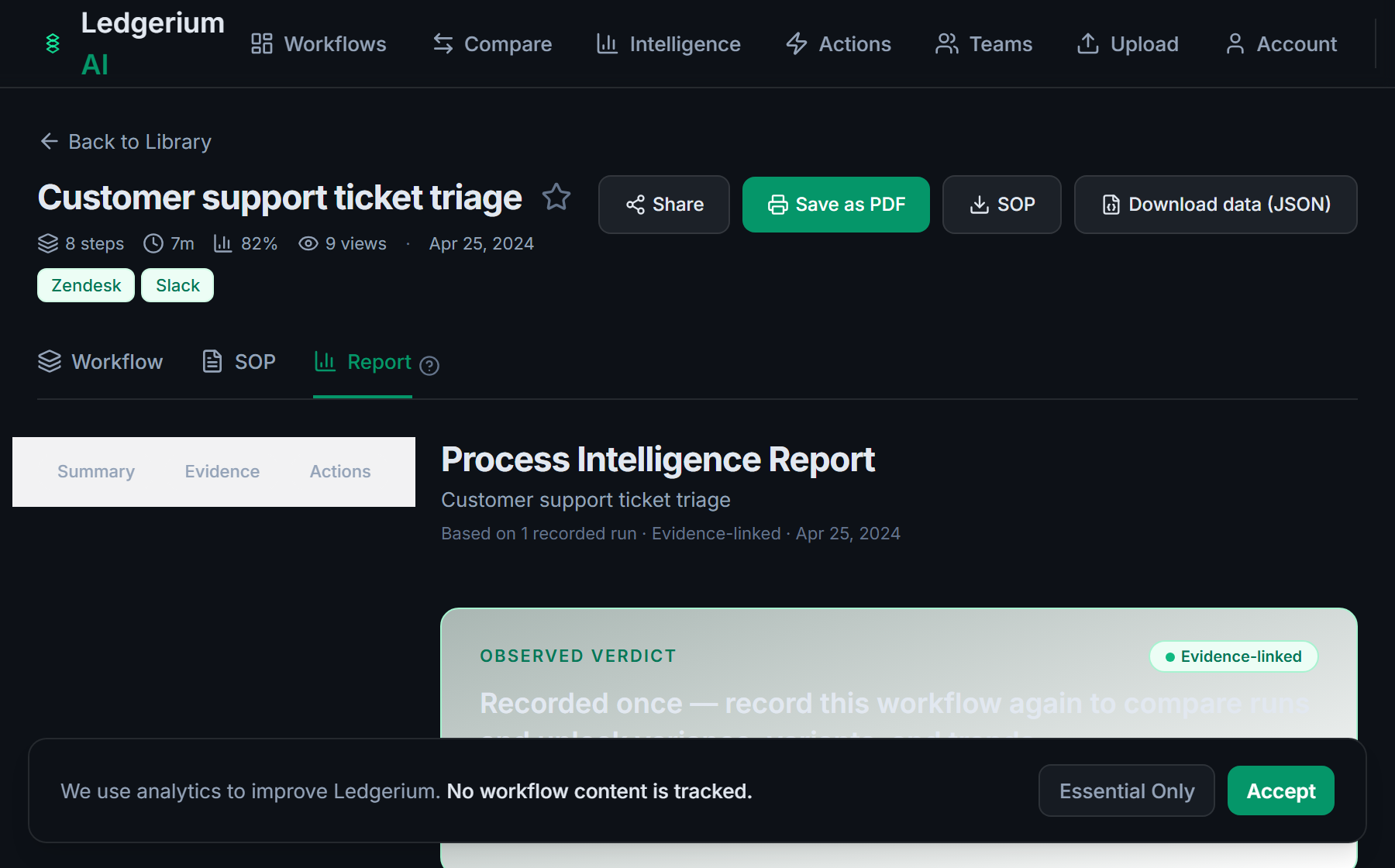Screen dimensions: 1395x868
Task: Click the Zendesk tag
Action: coord(86,285)
